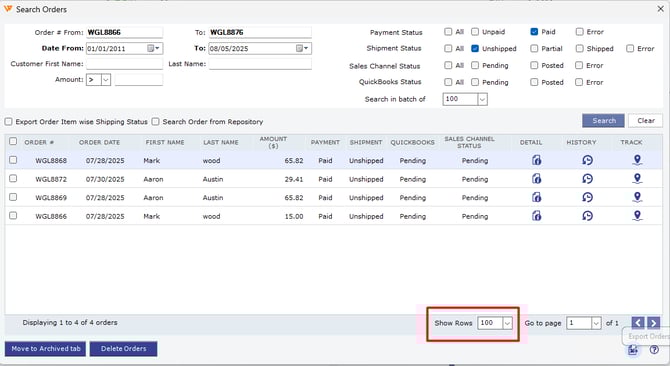View history icon for order WGL8872
Viewport: 670px width, 366px height.
point(588,179)
